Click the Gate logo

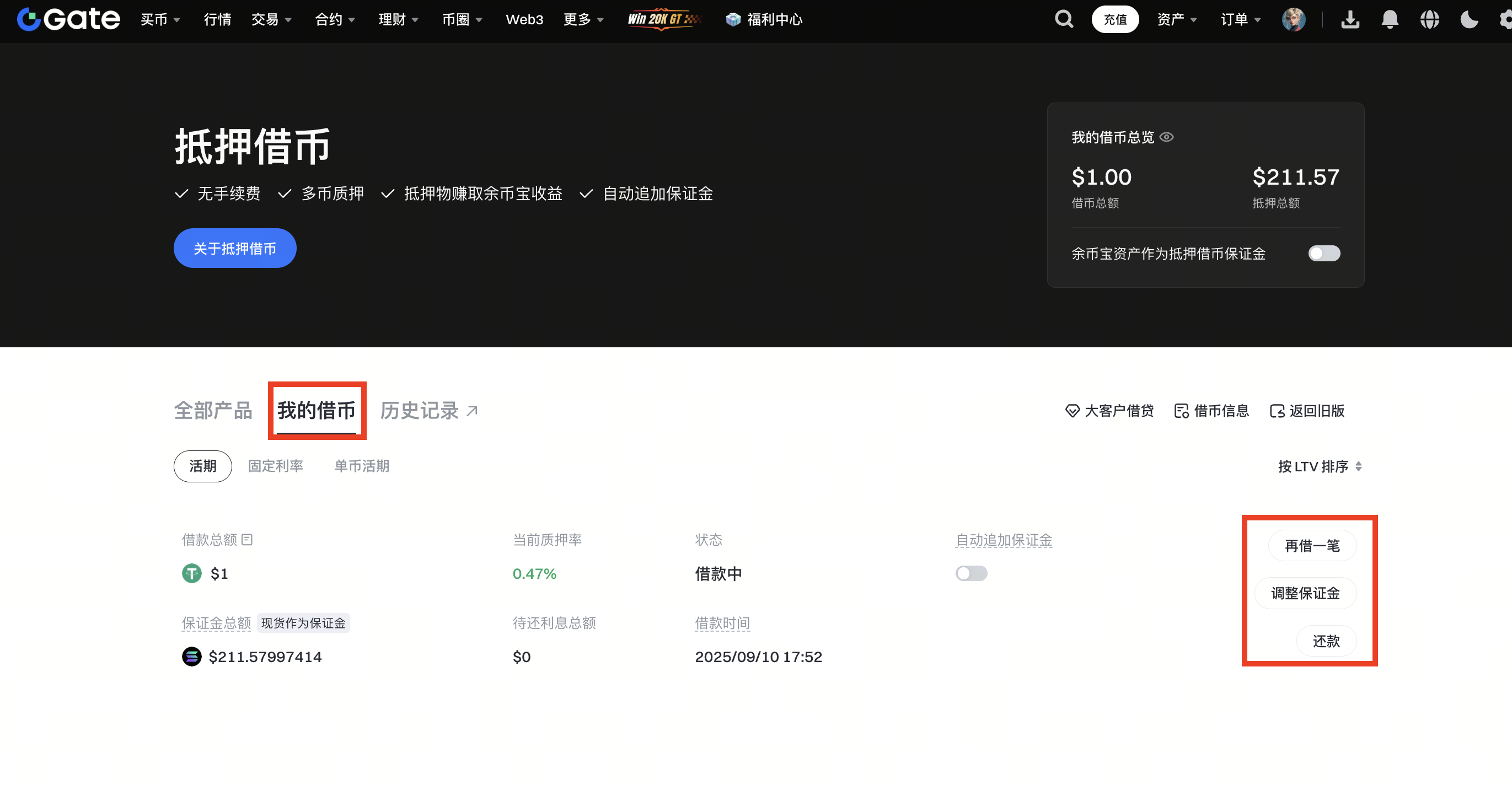(x=69, y=19)
